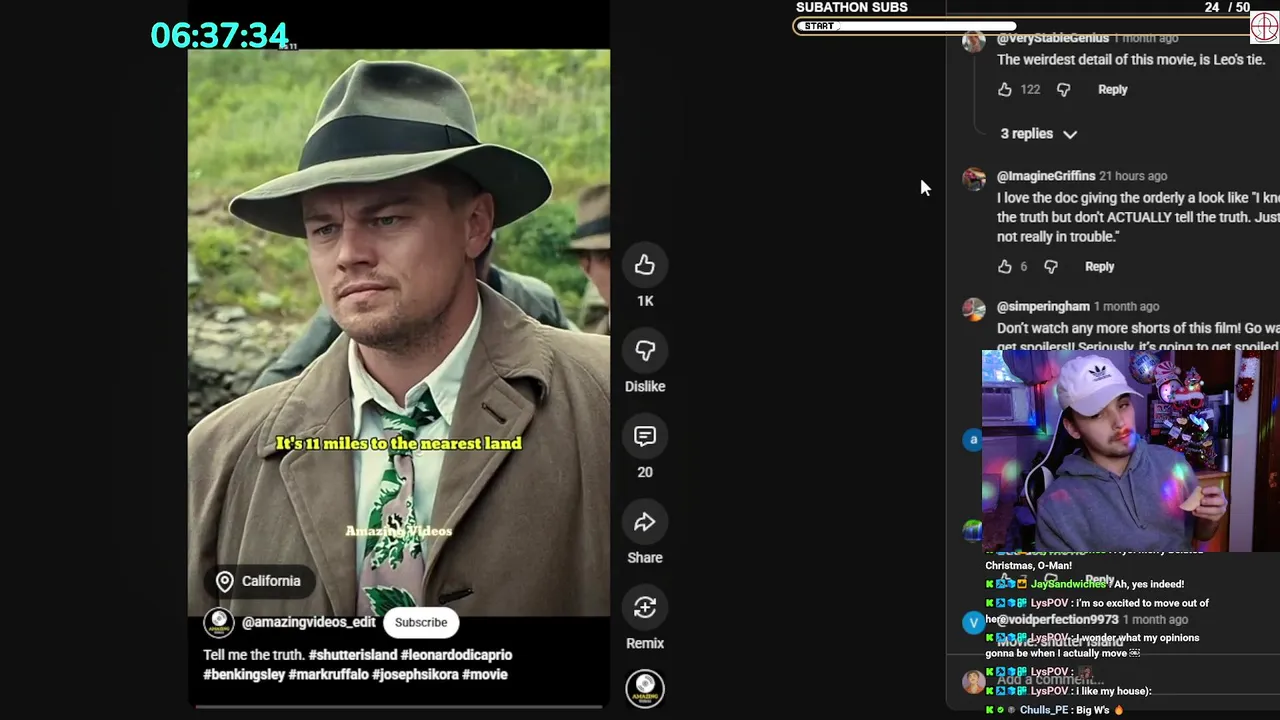
Task: Like the Shutter Island short video
Action: tap(645, 265)
